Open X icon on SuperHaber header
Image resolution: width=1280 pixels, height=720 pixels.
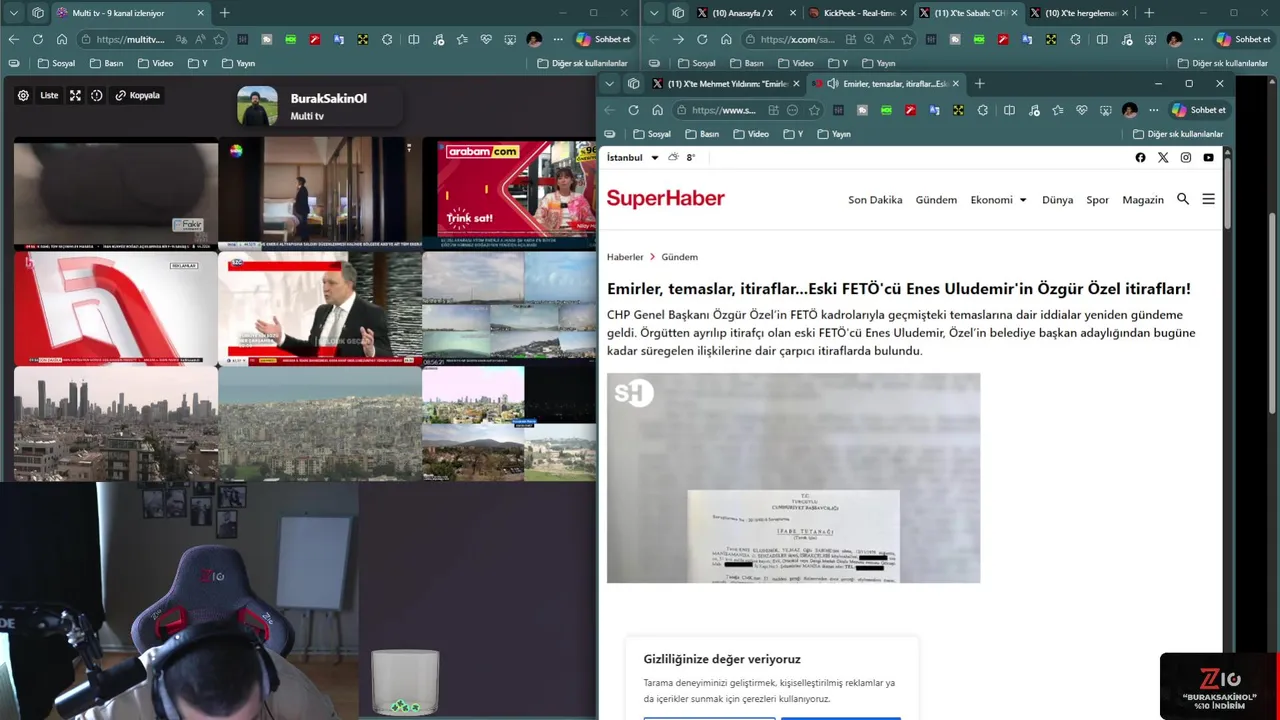(x=1163, y=158)
